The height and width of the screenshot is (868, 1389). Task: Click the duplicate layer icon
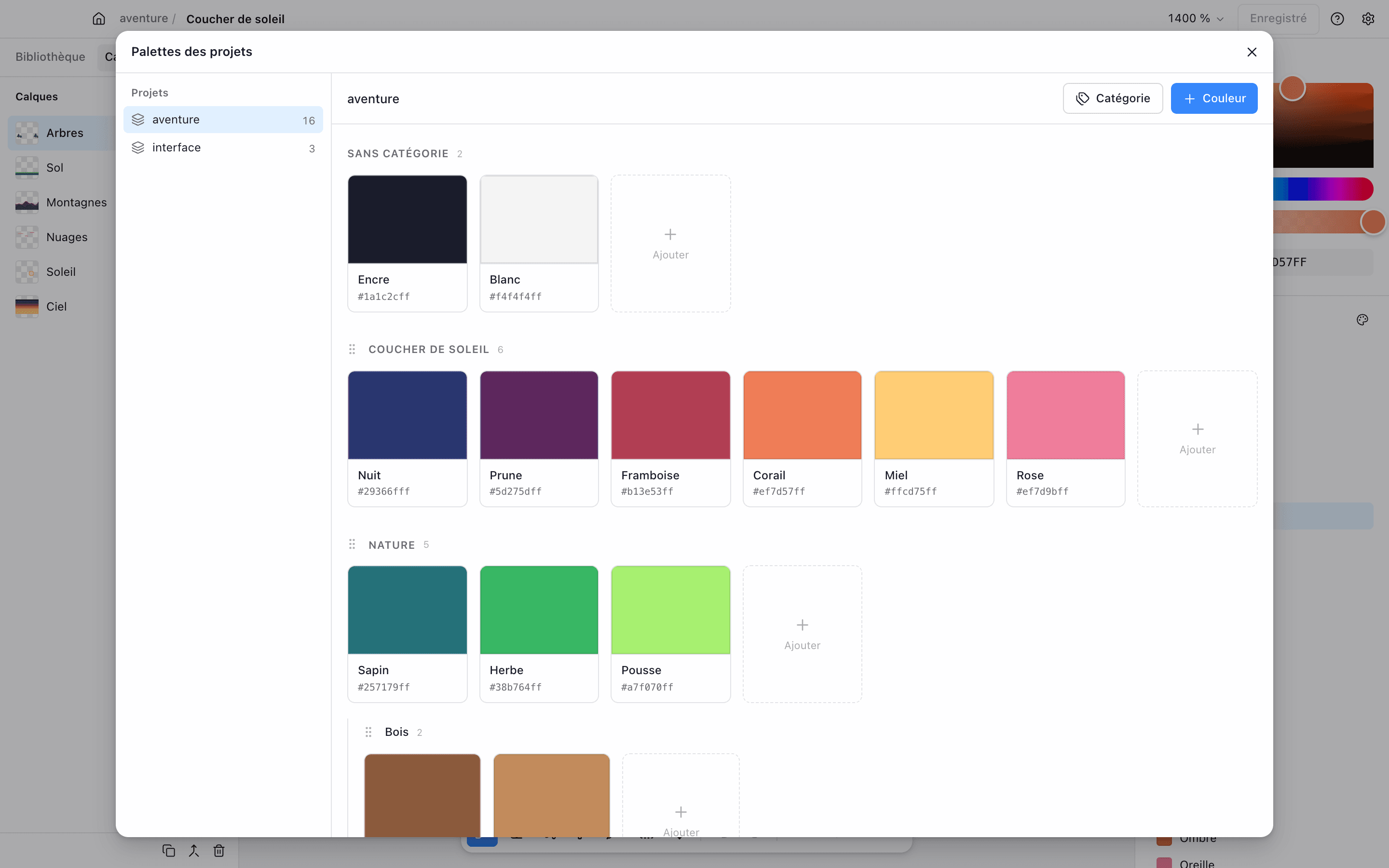(169, 850)
